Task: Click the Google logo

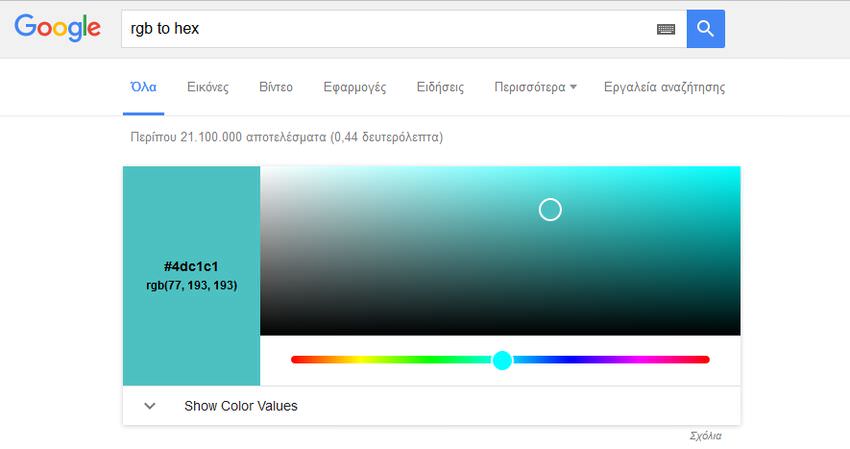Action: 57,28
